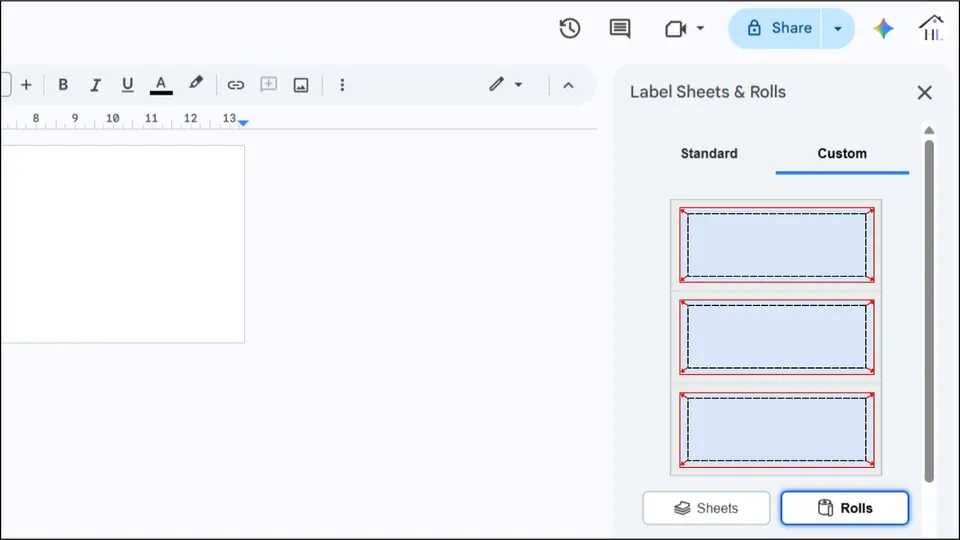960x540 pixels.
Task: Add a comment toolbar icon
Action: (268, 84)
